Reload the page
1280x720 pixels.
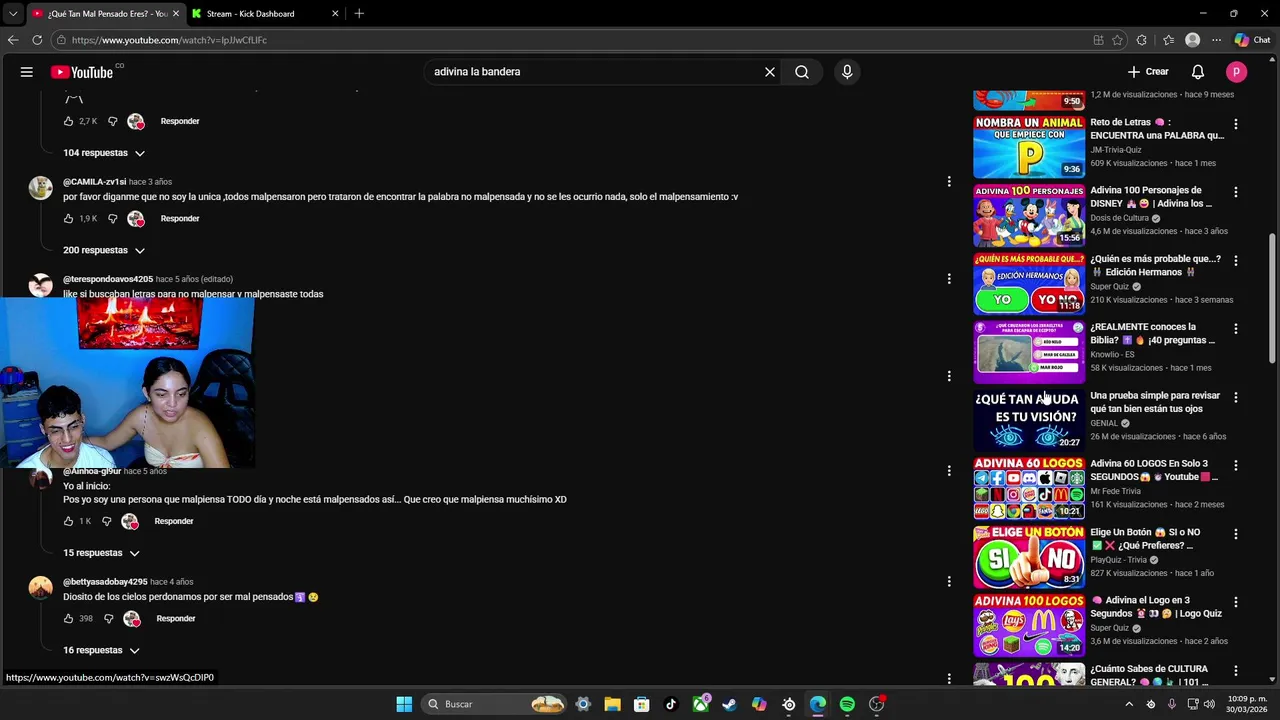click(37, 40)
